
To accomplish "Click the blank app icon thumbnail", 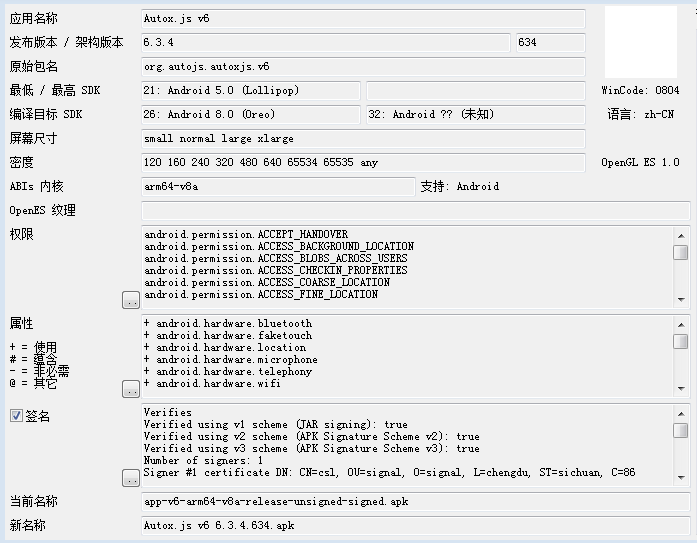I will pos(641,42).
